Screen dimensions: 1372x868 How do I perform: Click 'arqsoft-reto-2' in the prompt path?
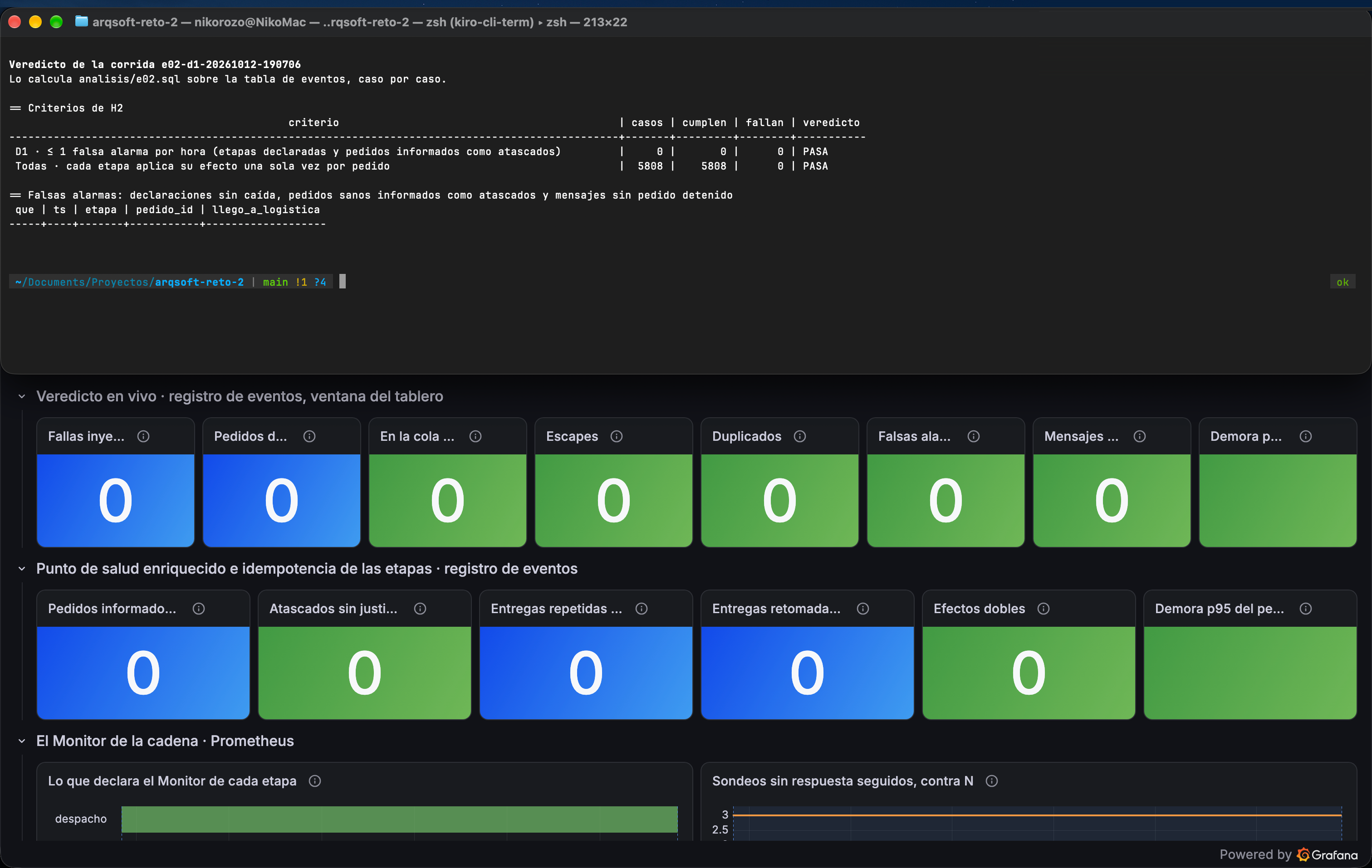point(200,282)
